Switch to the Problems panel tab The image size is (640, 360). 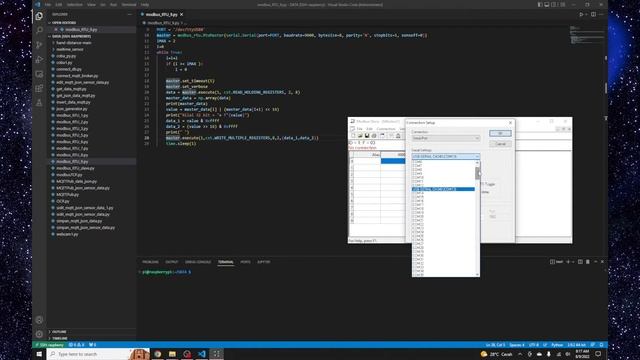pyautogui.click(x=150, y=262)
